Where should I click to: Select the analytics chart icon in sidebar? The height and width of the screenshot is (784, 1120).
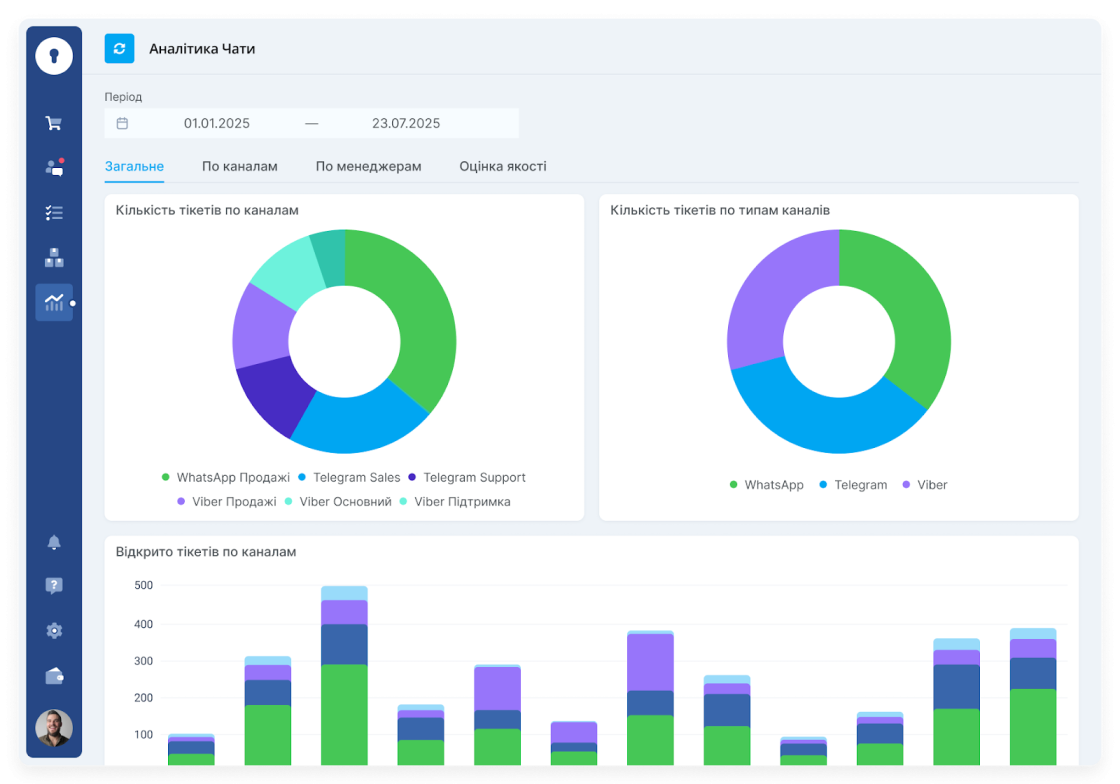pos(54,302)
